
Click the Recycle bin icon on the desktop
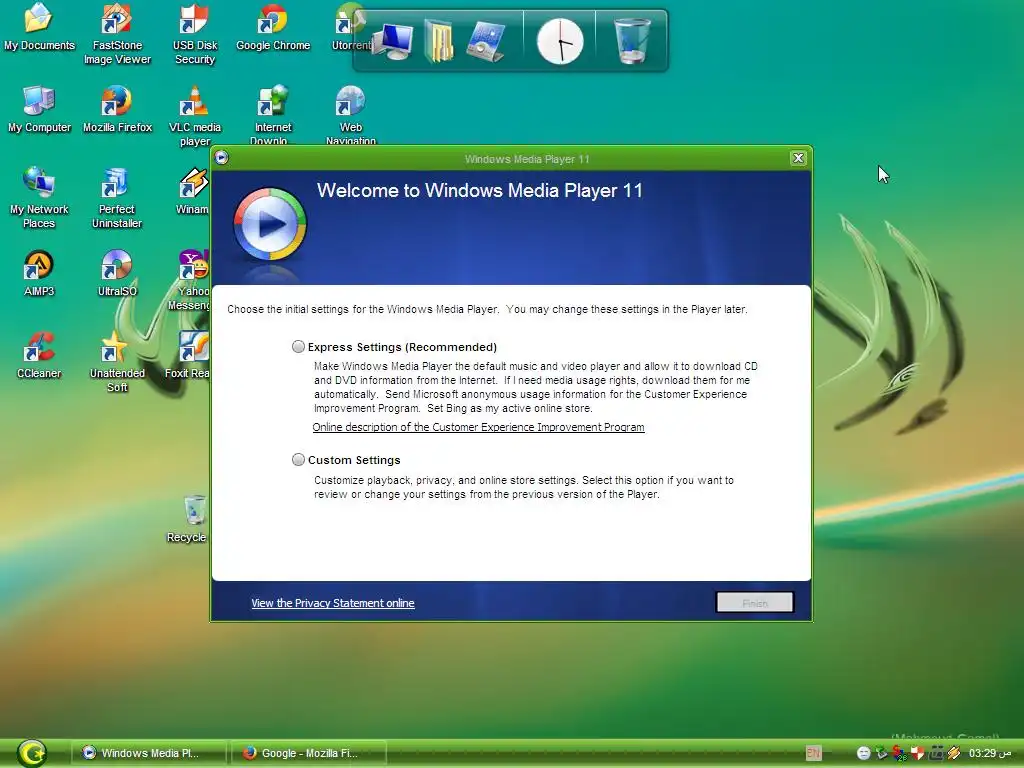coord(188,519)
